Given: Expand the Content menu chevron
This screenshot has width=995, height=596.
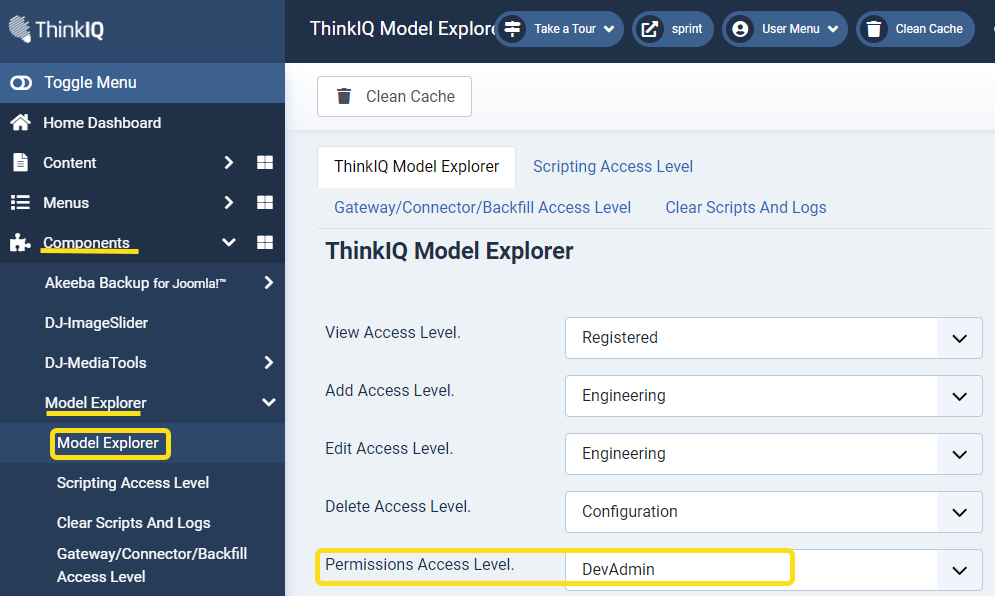Looking at the screenshot, I should (228, 162).
